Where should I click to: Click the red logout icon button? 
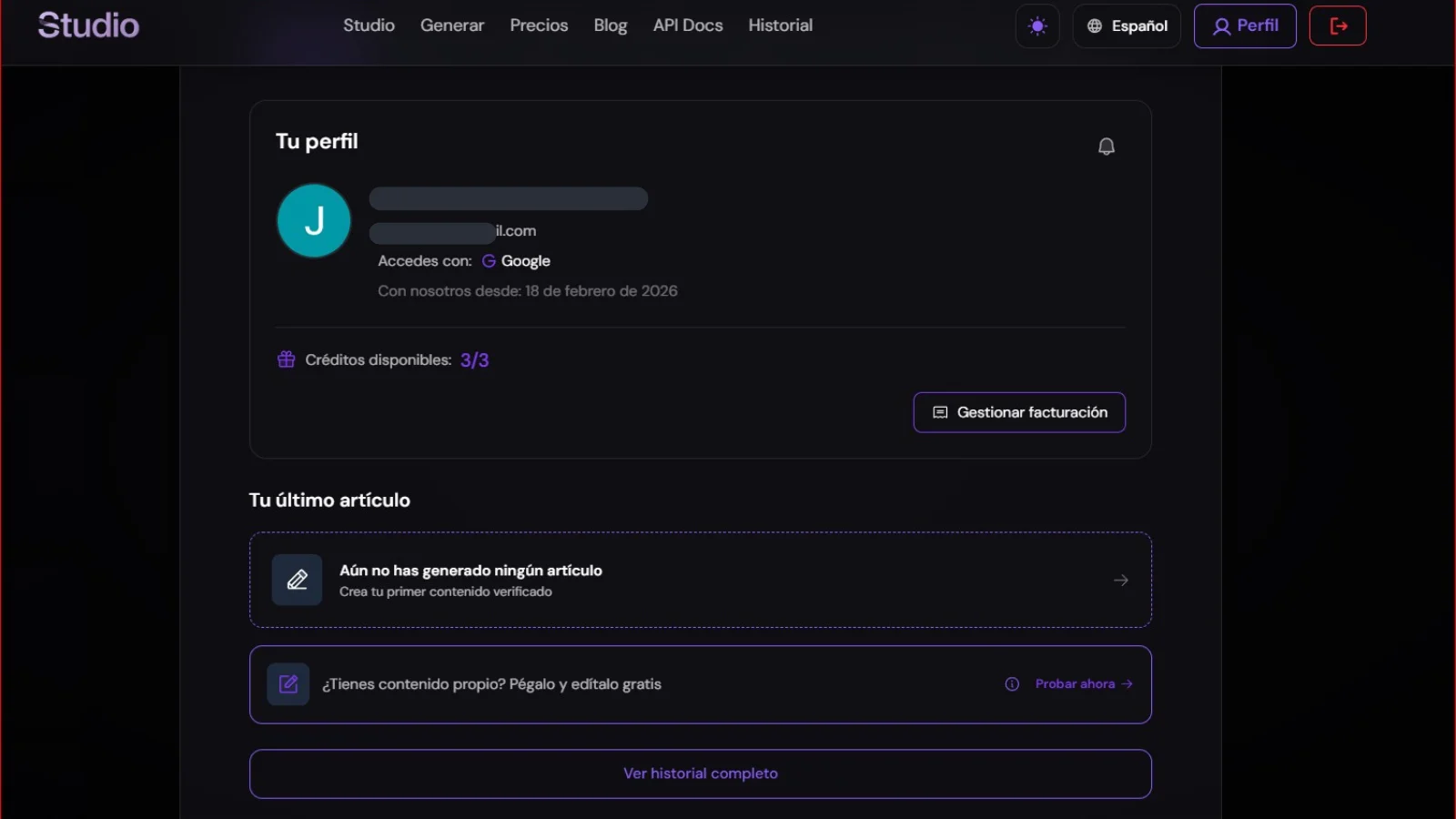pyautogui.click(x=1338, y=26)
